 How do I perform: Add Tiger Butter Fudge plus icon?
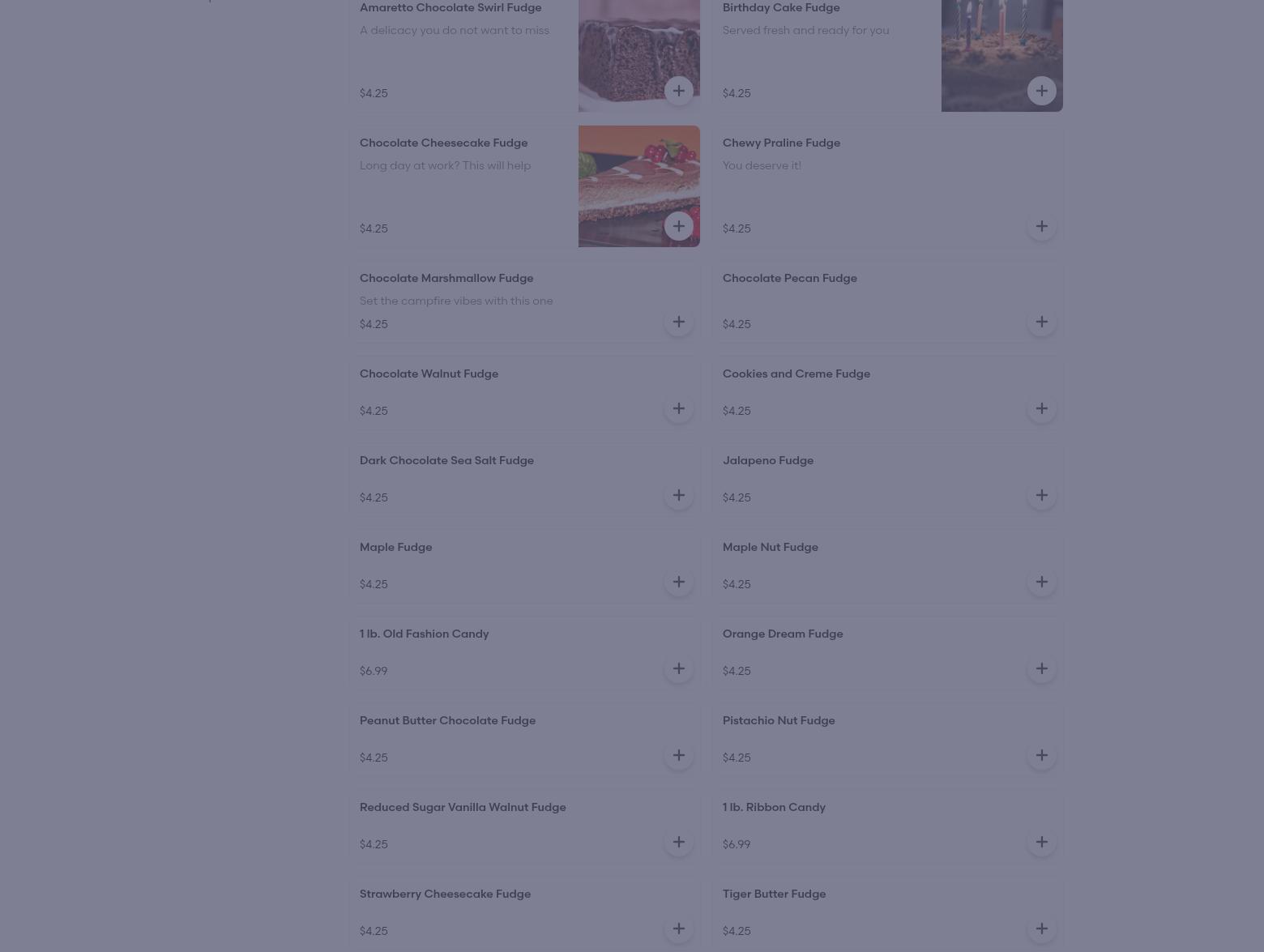[1042, 929]
